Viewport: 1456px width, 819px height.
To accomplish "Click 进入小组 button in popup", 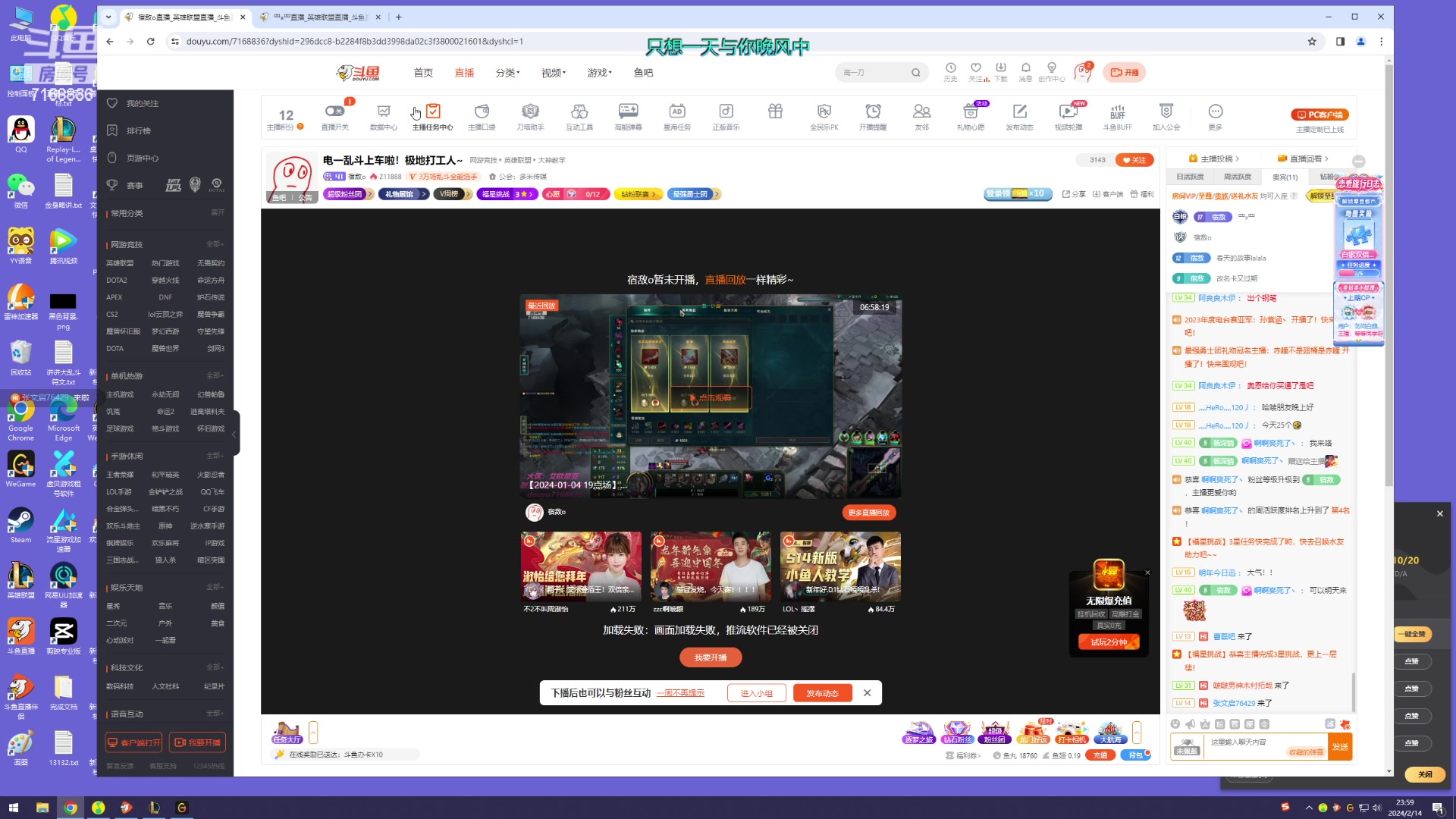I will tap(756, 693).
